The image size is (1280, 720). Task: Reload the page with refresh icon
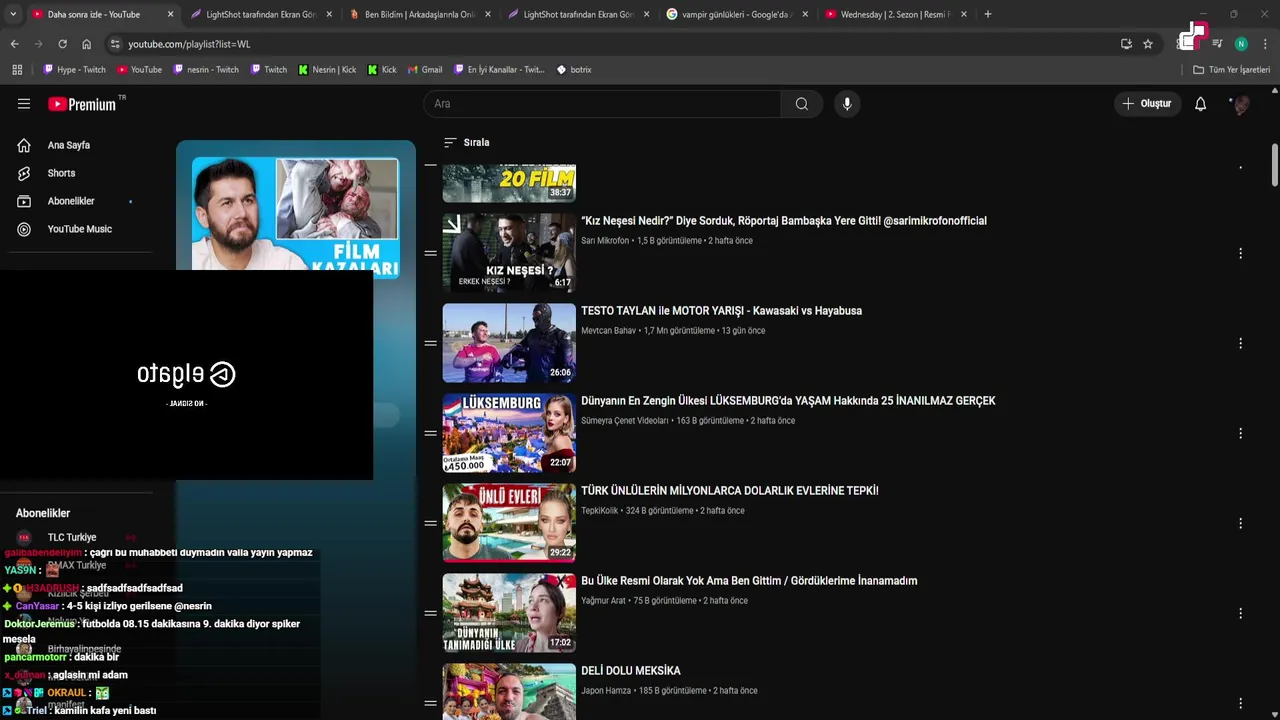point(62,44)
